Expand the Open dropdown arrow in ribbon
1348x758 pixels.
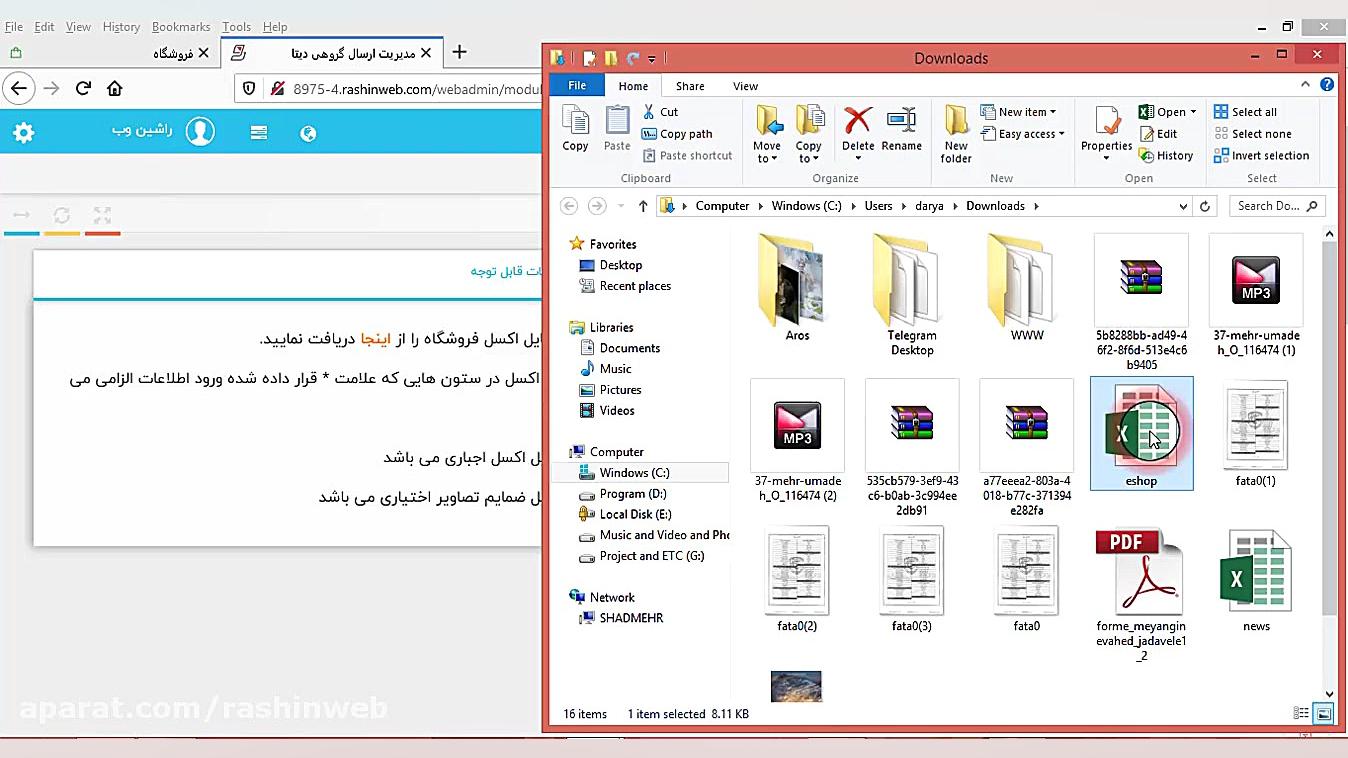[x=1194, y=113]
